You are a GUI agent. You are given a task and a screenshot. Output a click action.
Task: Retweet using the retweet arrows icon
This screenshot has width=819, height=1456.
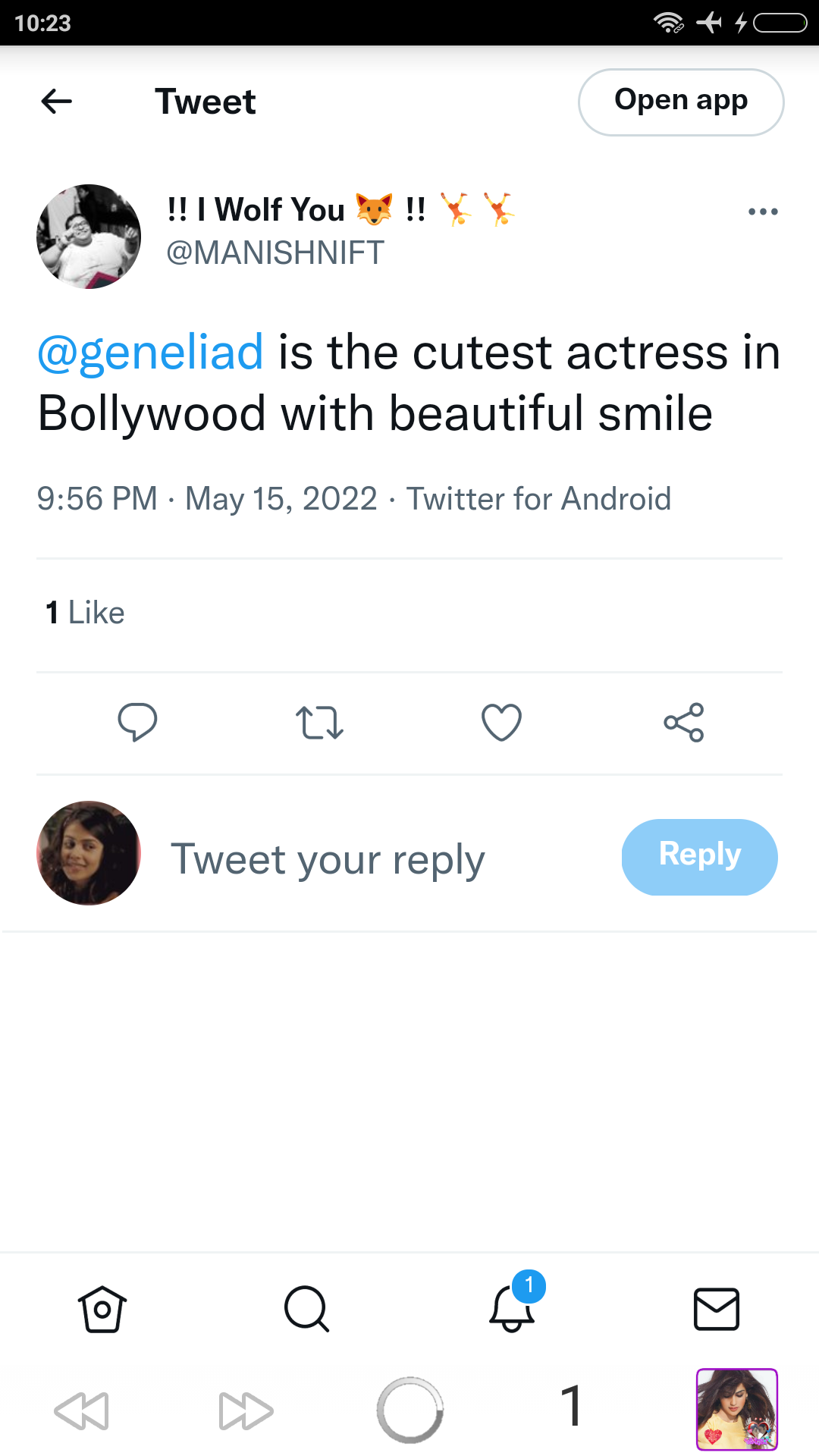319,723
